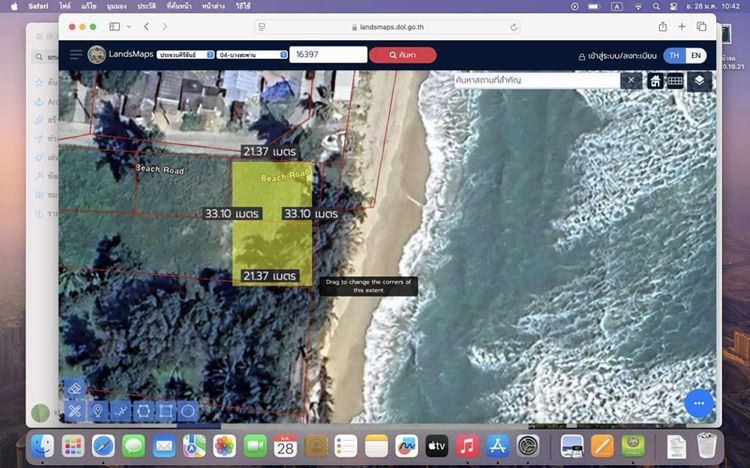
Task: Open the LandsMaps hamburger menu
Action: tap(76, 54)
